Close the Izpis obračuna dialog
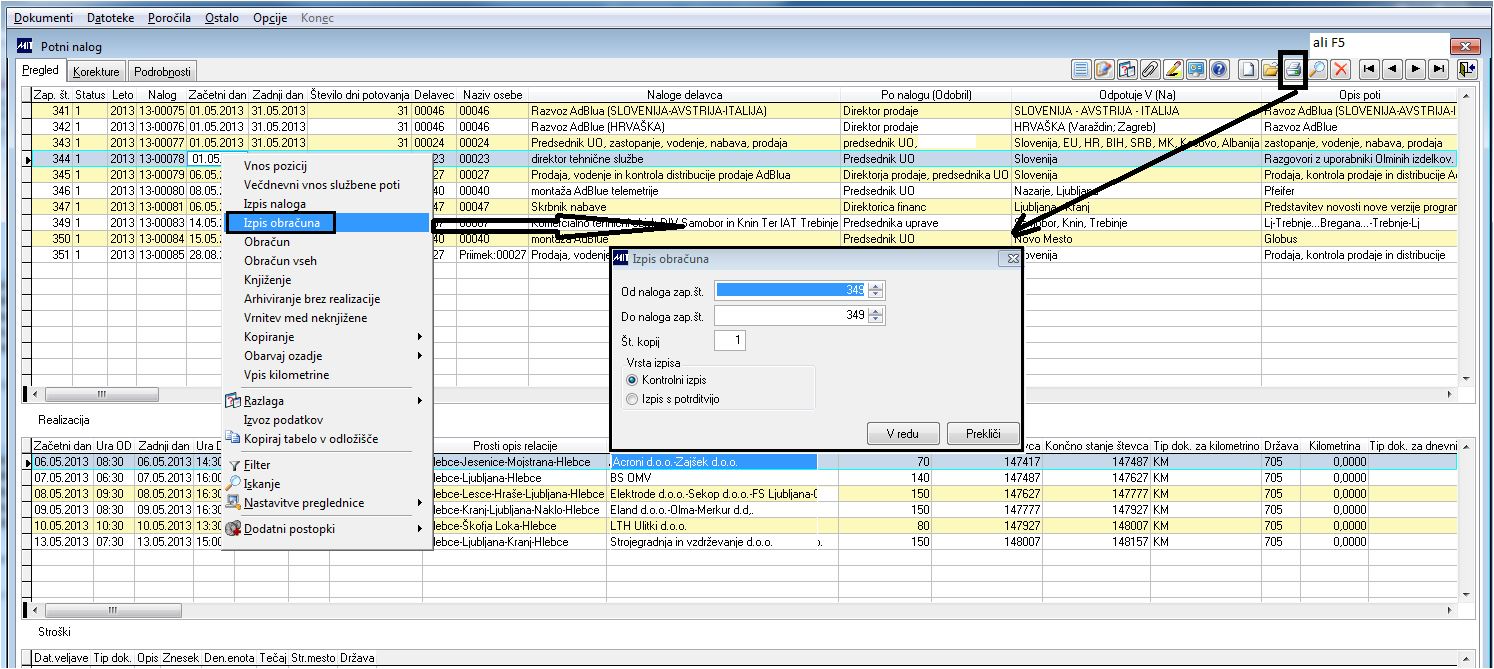Screen dimensions: 1494x669 tap(1012, 259)
